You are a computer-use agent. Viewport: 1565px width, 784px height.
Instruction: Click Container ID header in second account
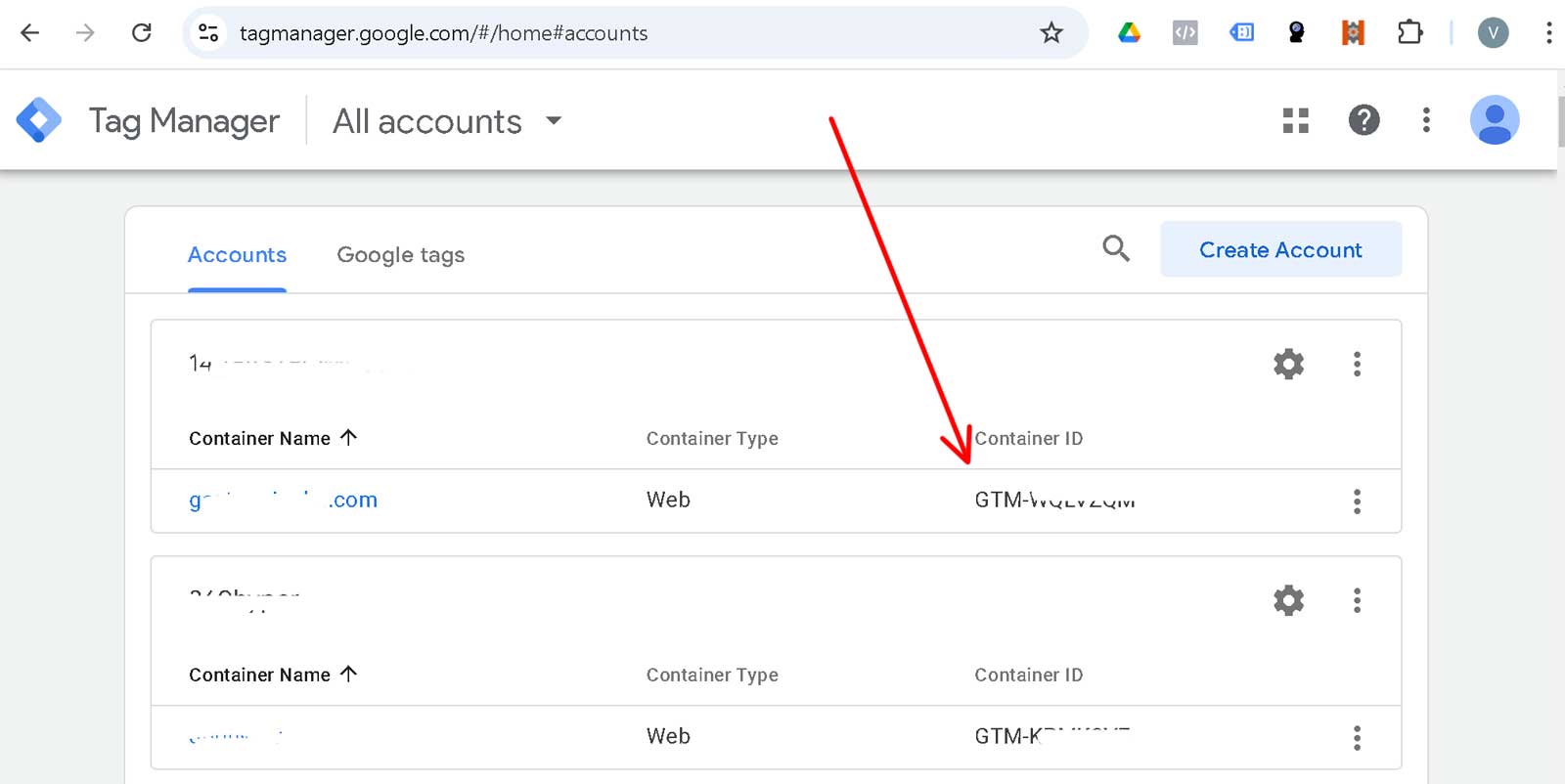[1028, 675]
